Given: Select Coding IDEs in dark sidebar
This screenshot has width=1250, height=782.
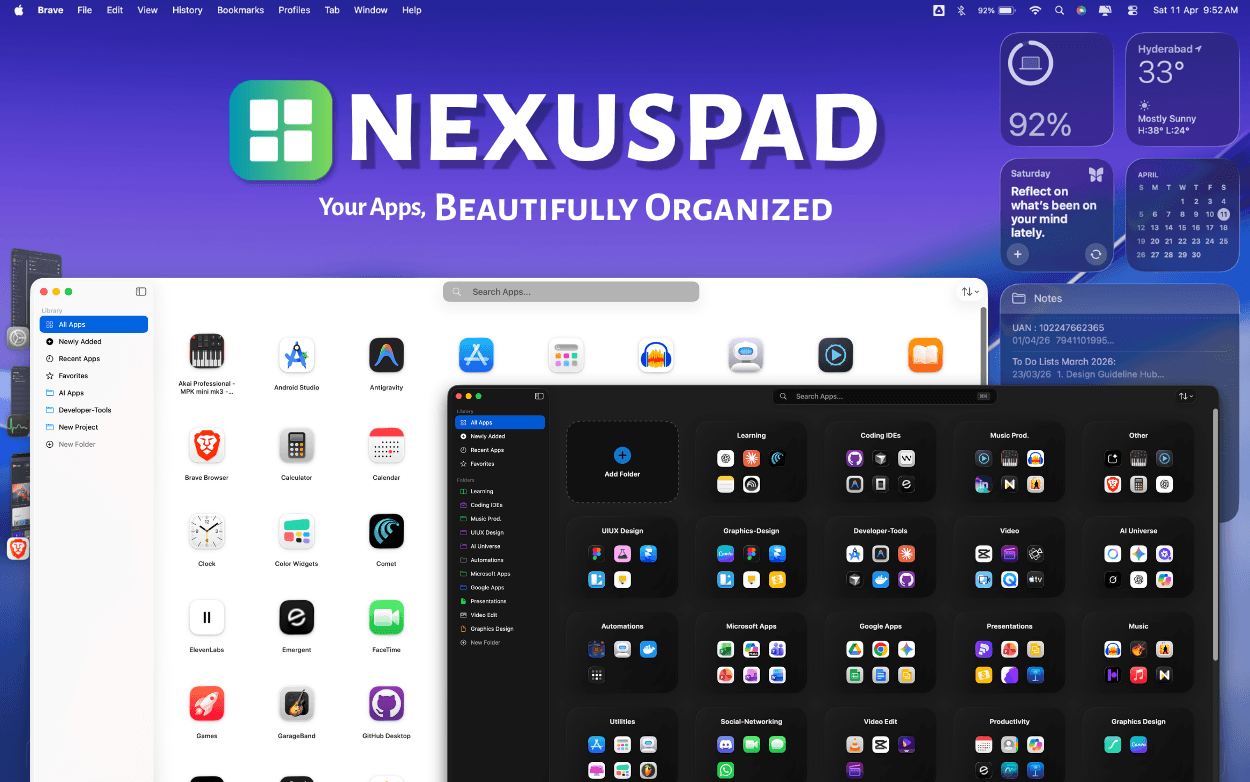Looking at the screenshot, I should (x=499, y=505).
